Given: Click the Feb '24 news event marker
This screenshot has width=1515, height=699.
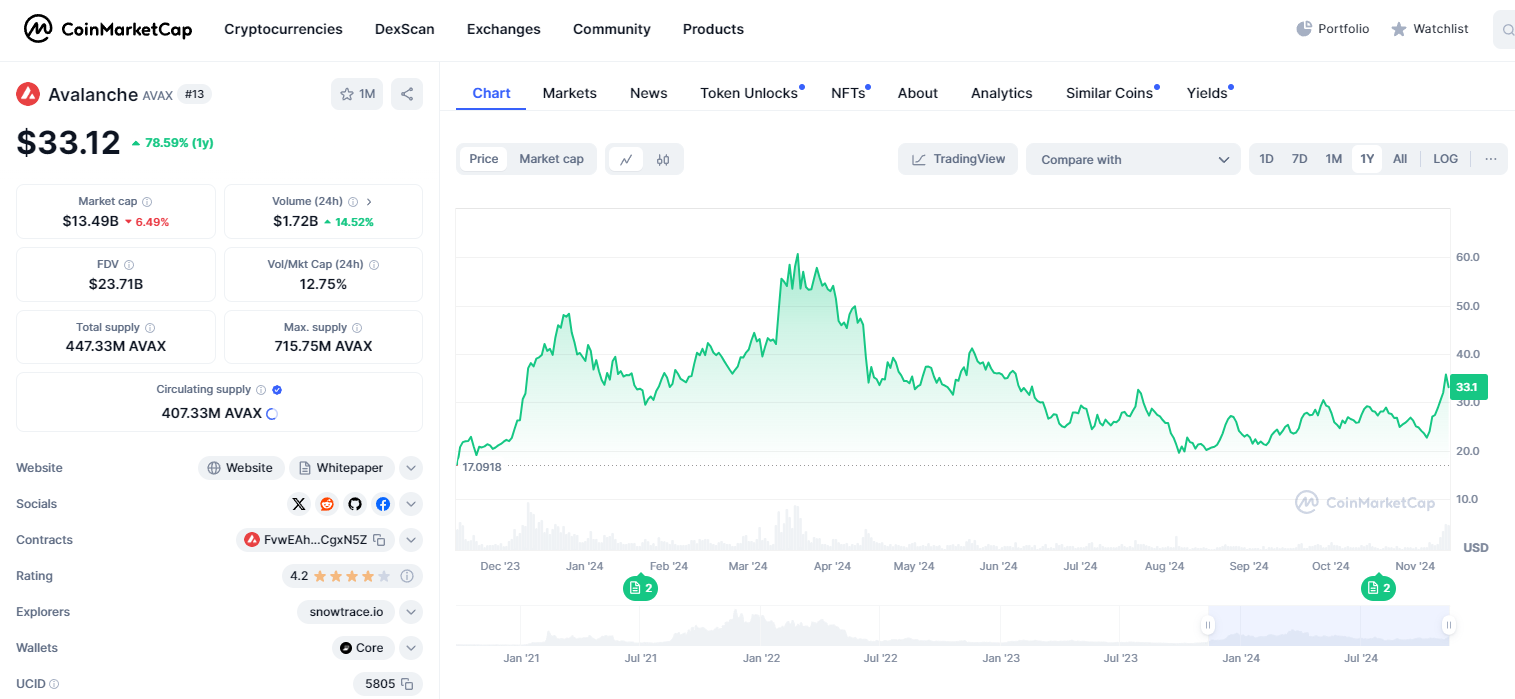Looking at the screenshot, I should coord(640,588).
